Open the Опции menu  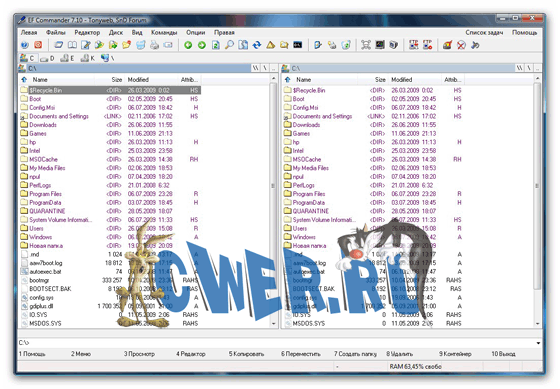195,33
